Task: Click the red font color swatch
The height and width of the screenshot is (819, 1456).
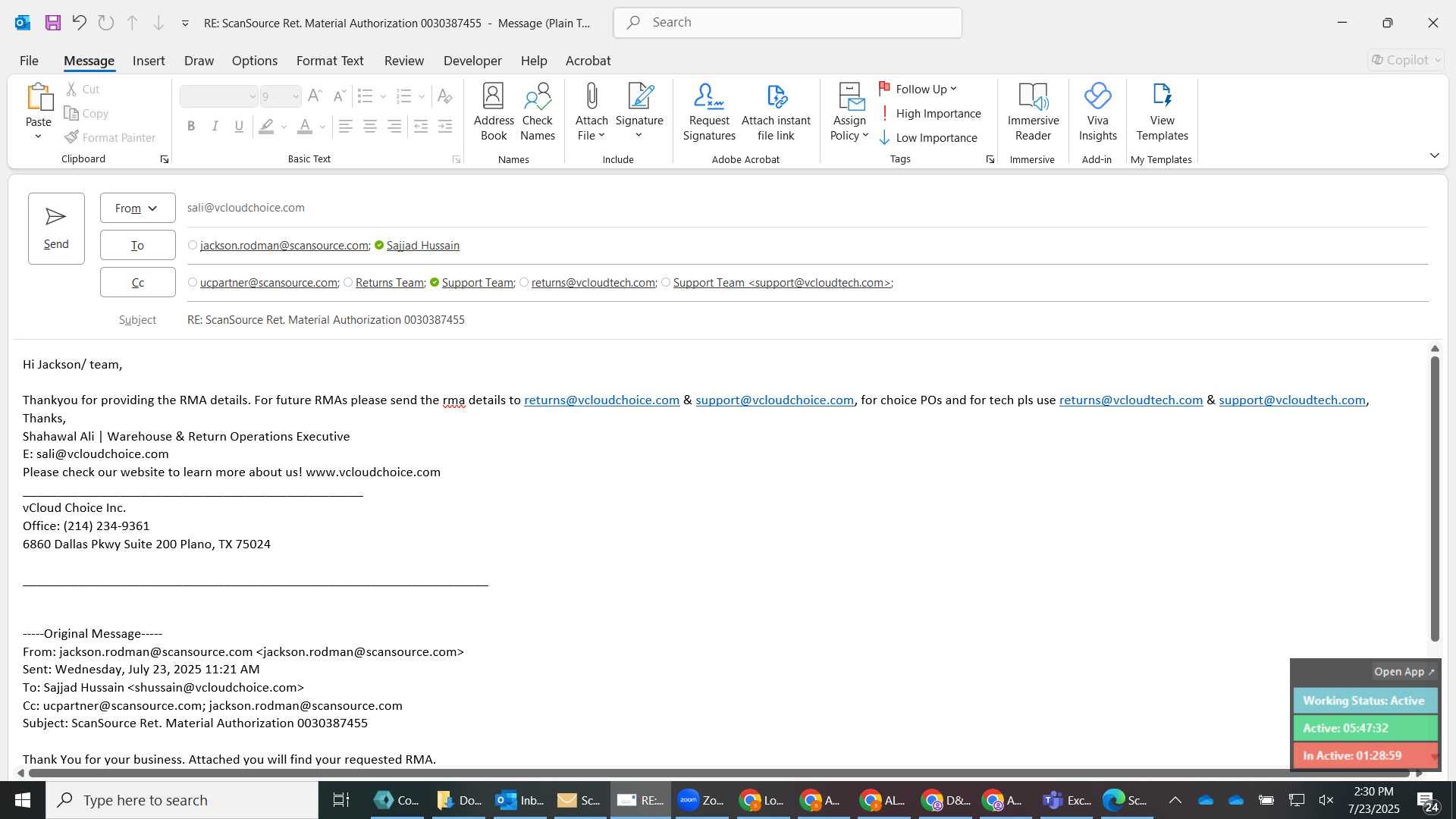Action: click(x=305, y=127)
